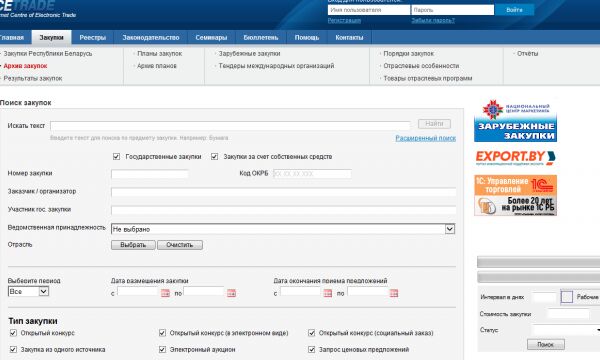This screenshot has width=600, height=360.
Task: Click Участник гос. закупки input field
Action: [284, 210]
